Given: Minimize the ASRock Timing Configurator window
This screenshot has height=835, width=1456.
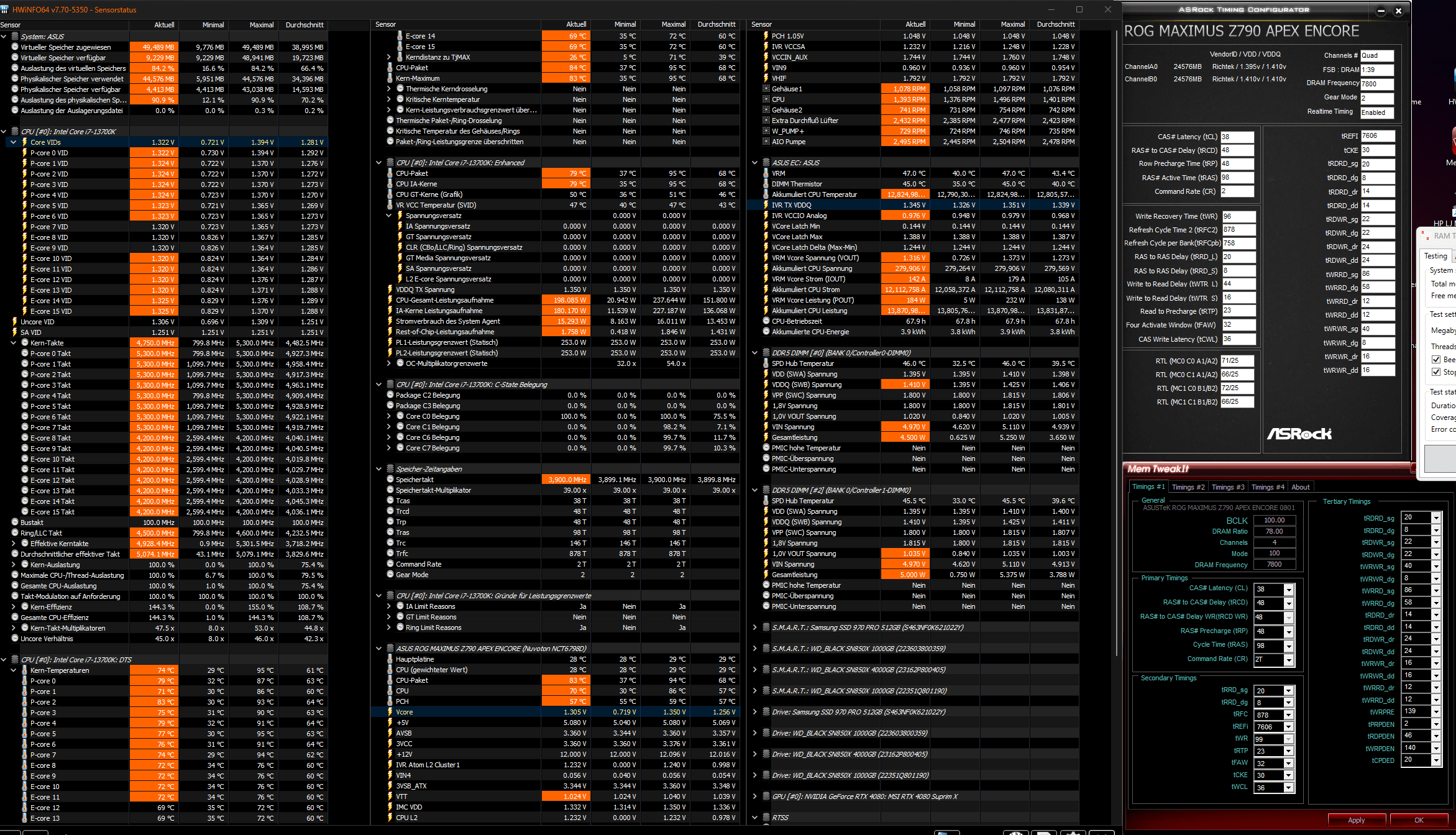Looking at the screenshot, I should tap(1381, 11).
